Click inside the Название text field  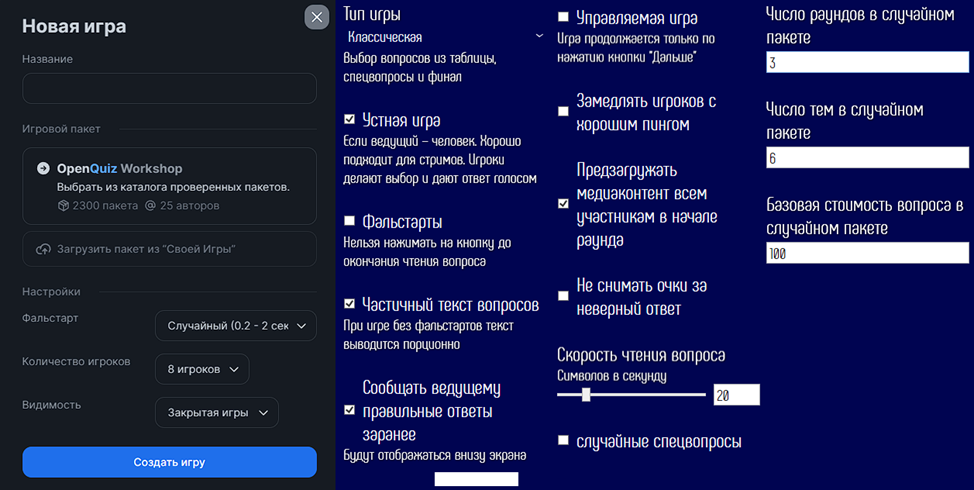point(169,88)
